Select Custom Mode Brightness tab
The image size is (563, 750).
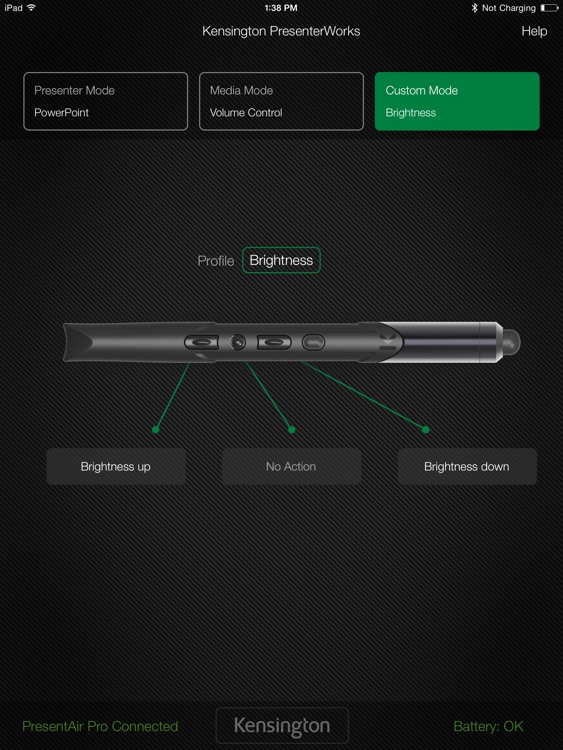457,101
